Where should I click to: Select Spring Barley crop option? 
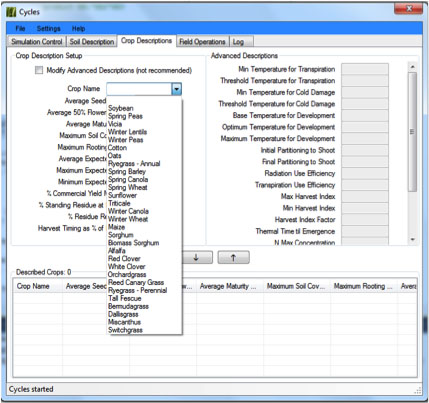[127, 172]
